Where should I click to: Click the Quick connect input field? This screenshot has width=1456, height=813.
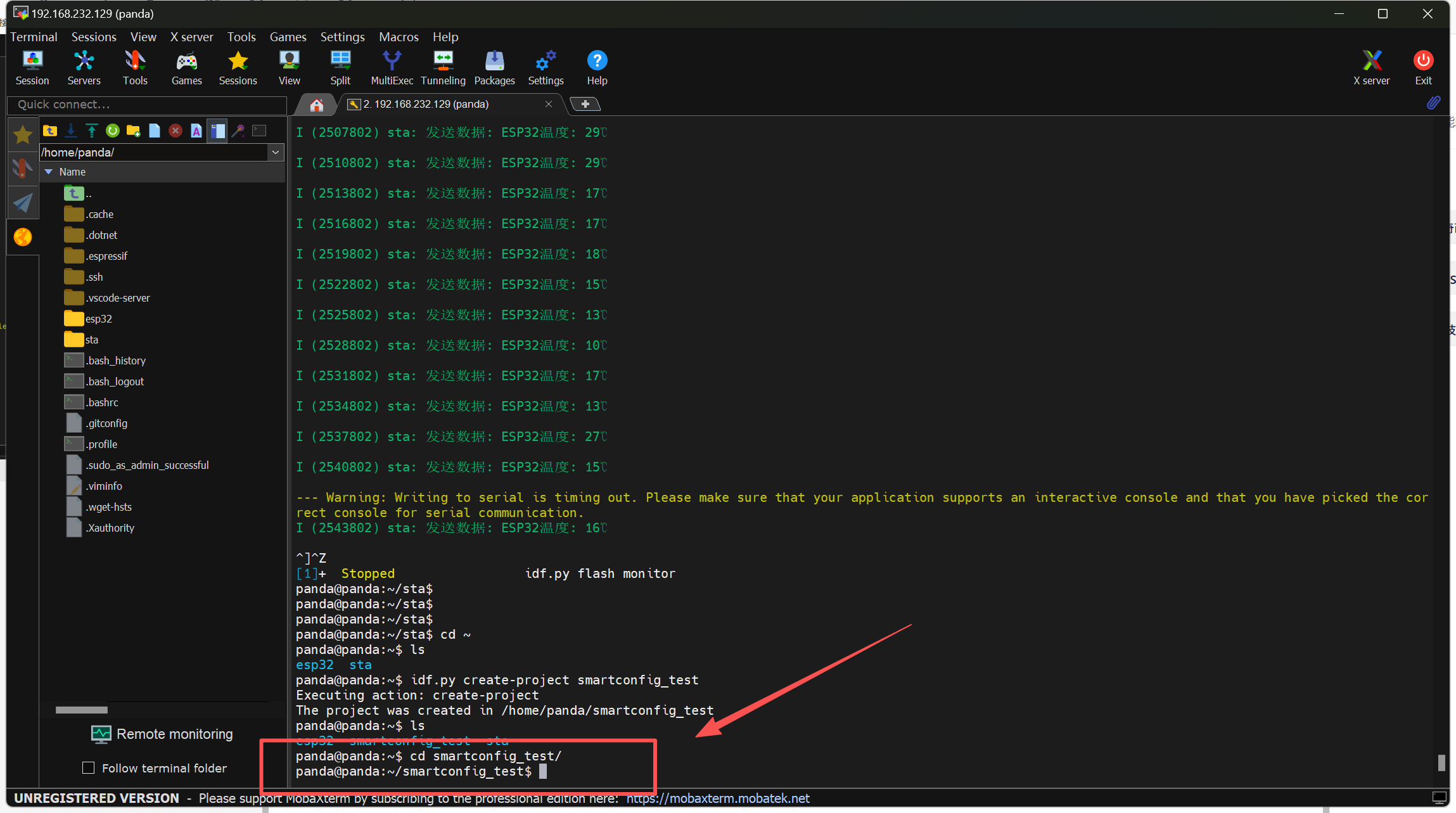tap(147, 105)
